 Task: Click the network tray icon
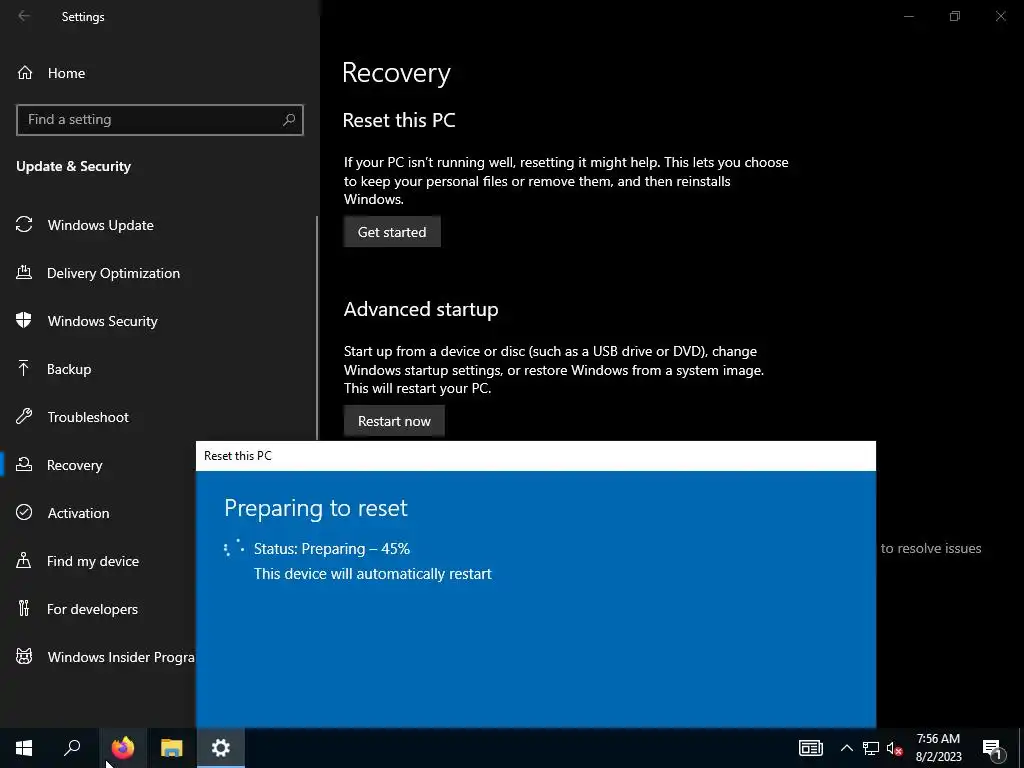click(x=871, y=748)
